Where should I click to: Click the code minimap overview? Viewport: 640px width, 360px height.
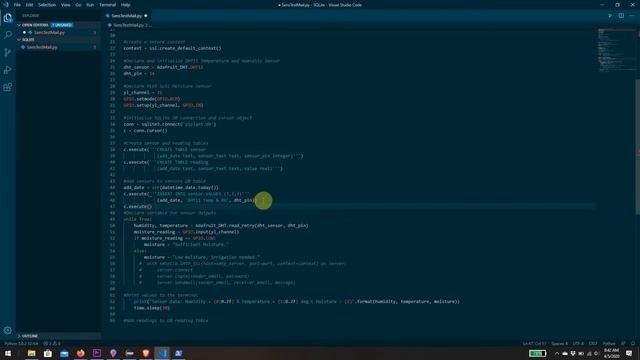pos(616,50)
